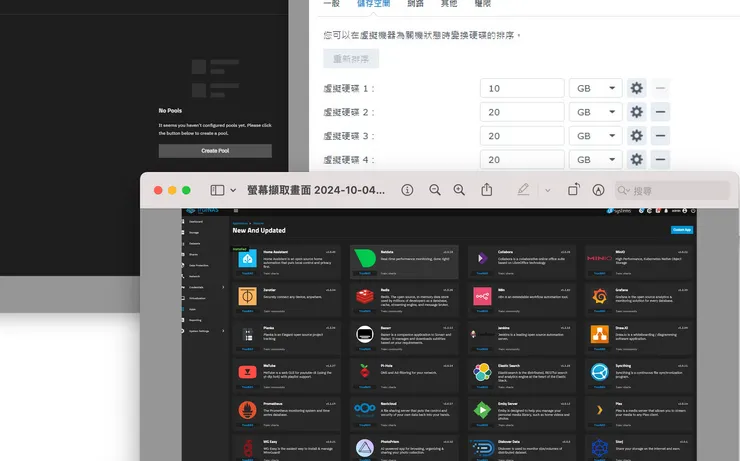Open Data Protection in the TrueNAS sidebar

point(199,265)
